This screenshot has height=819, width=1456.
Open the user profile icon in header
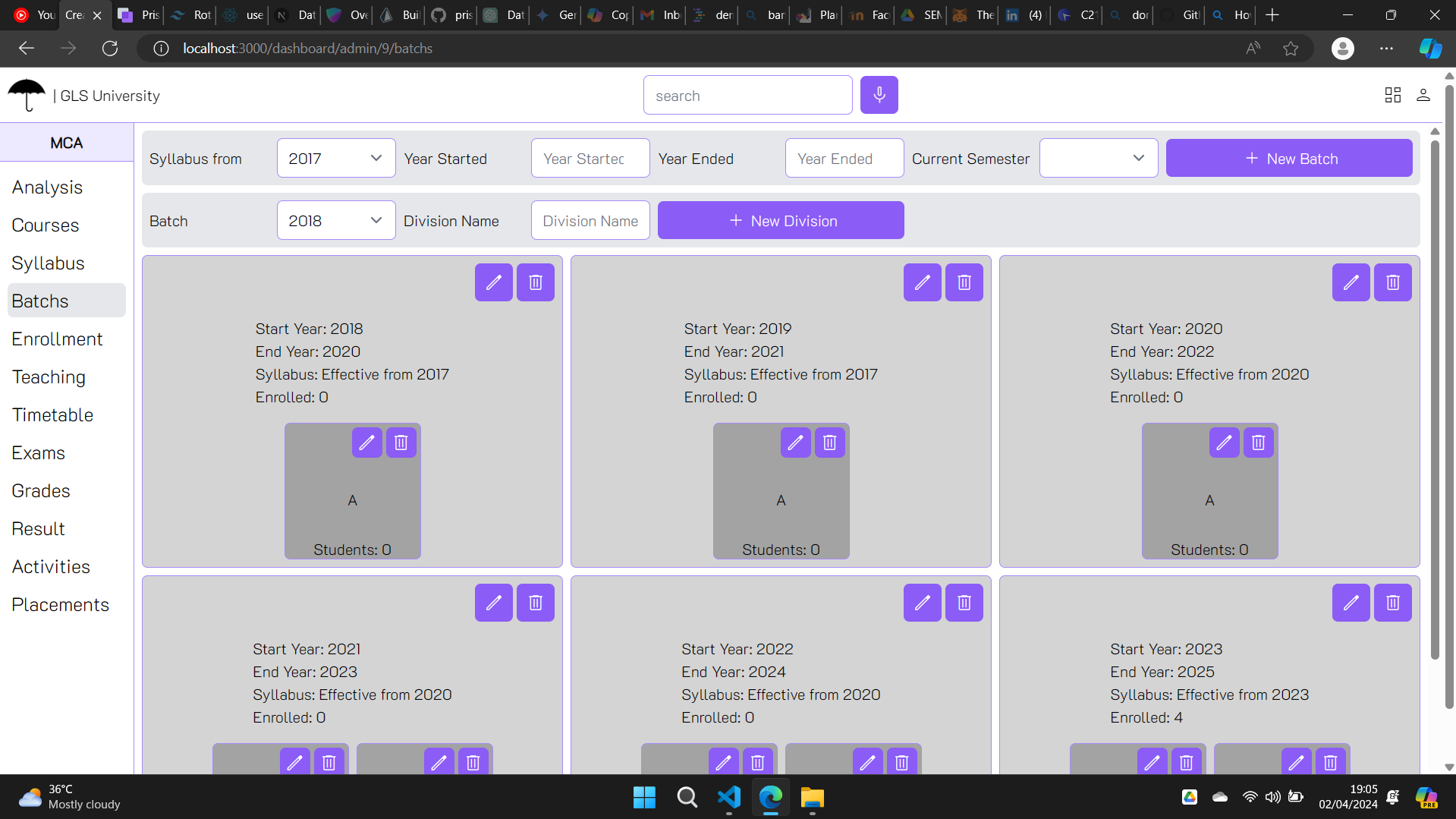pyautogui.click(x=1423, y=95)
